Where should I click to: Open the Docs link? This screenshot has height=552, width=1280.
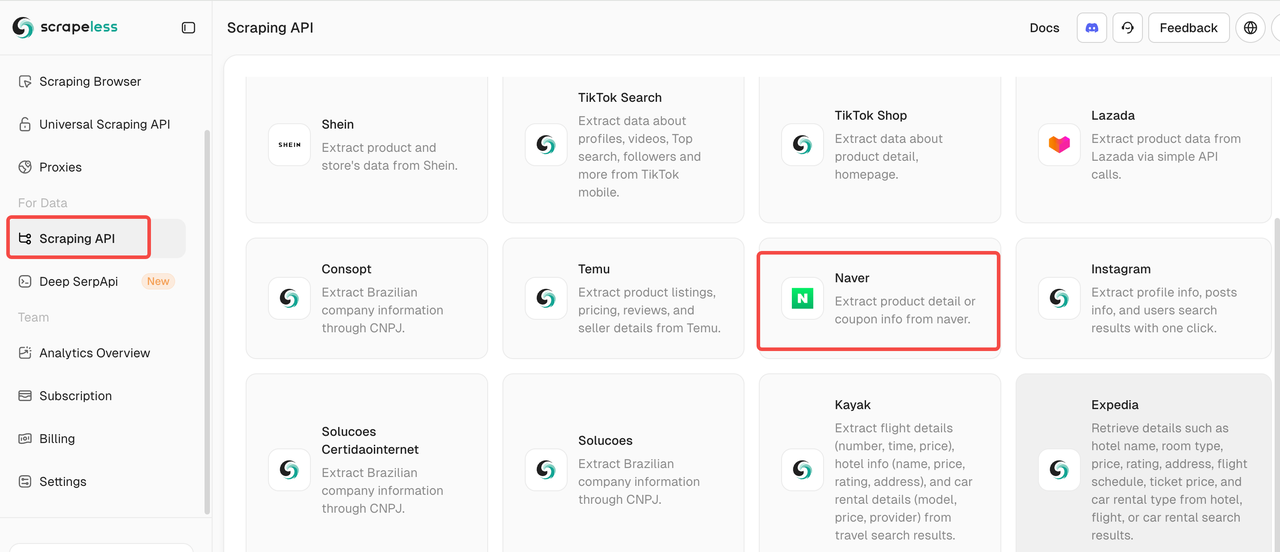(1044, 28)
